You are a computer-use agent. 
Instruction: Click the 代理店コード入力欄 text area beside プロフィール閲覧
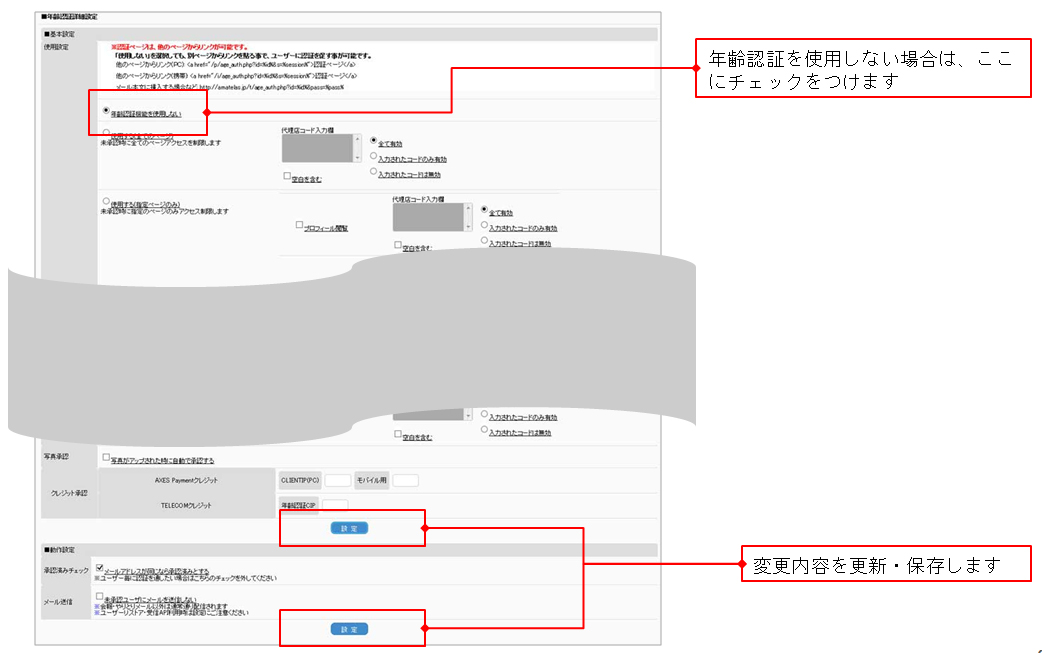428,217
